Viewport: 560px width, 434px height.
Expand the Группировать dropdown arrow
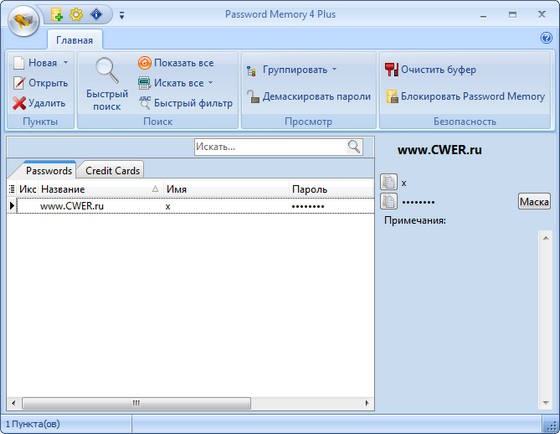pos(334,69)
